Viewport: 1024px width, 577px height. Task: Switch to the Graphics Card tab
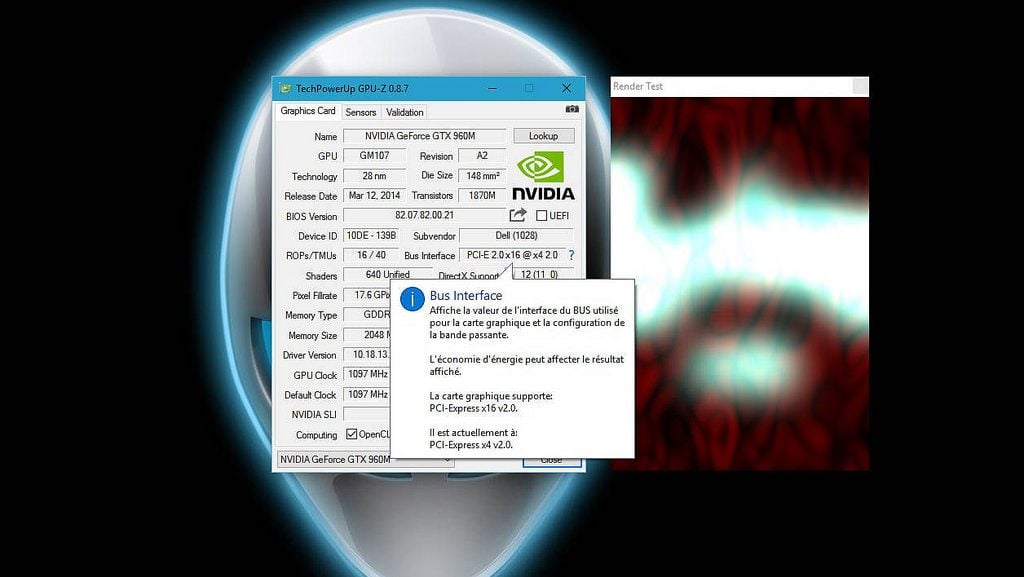[308, 111]
